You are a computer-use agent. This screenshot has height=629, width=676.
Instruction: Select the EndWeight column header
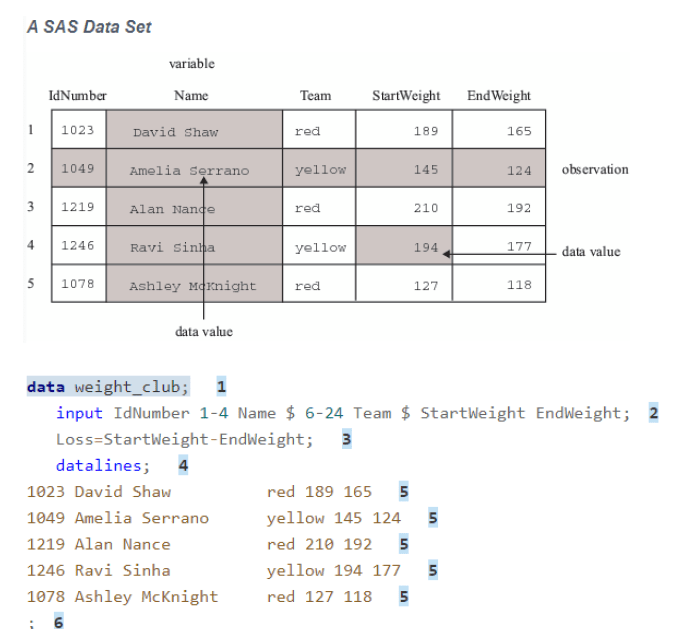pyautogui.click(x=499, y=96)
